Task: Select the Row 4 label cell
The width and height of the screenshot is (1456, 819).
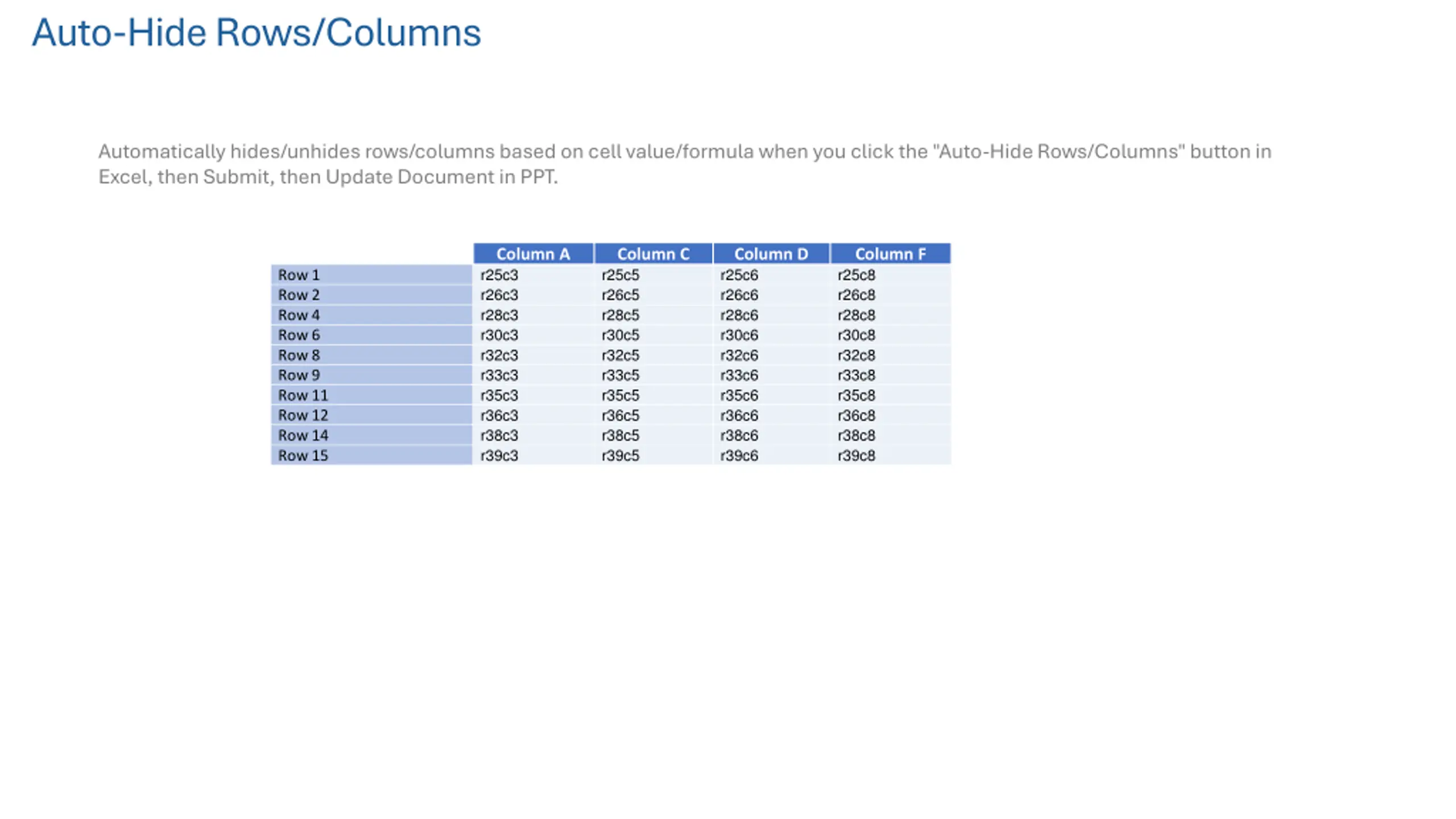Action: (371, 315)
